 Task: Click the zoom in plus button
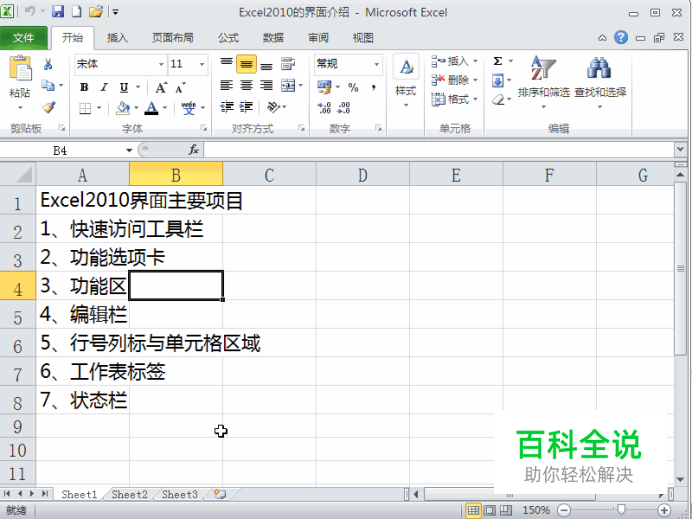[x=665, y=511]
